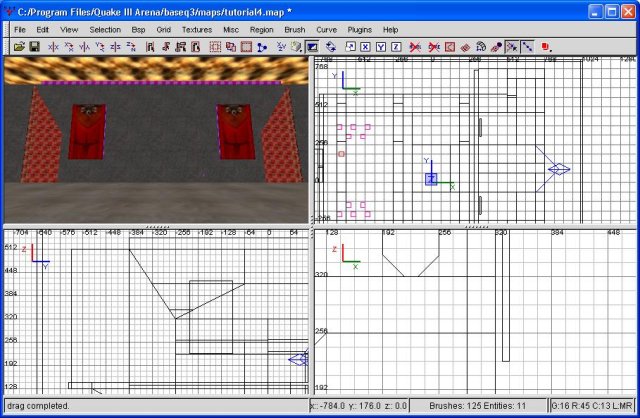Open the Grid menu
Screen dimensions: 640x418
pos(163,30)
